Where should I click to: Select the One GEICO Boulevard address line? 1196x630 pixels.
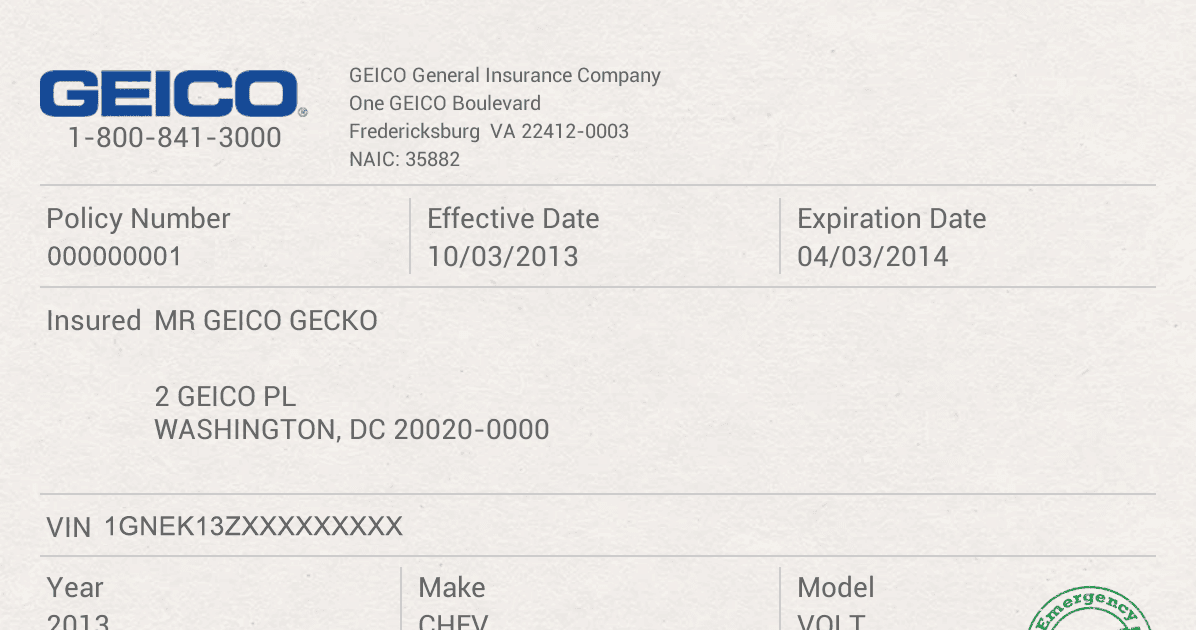click(444, 103)
